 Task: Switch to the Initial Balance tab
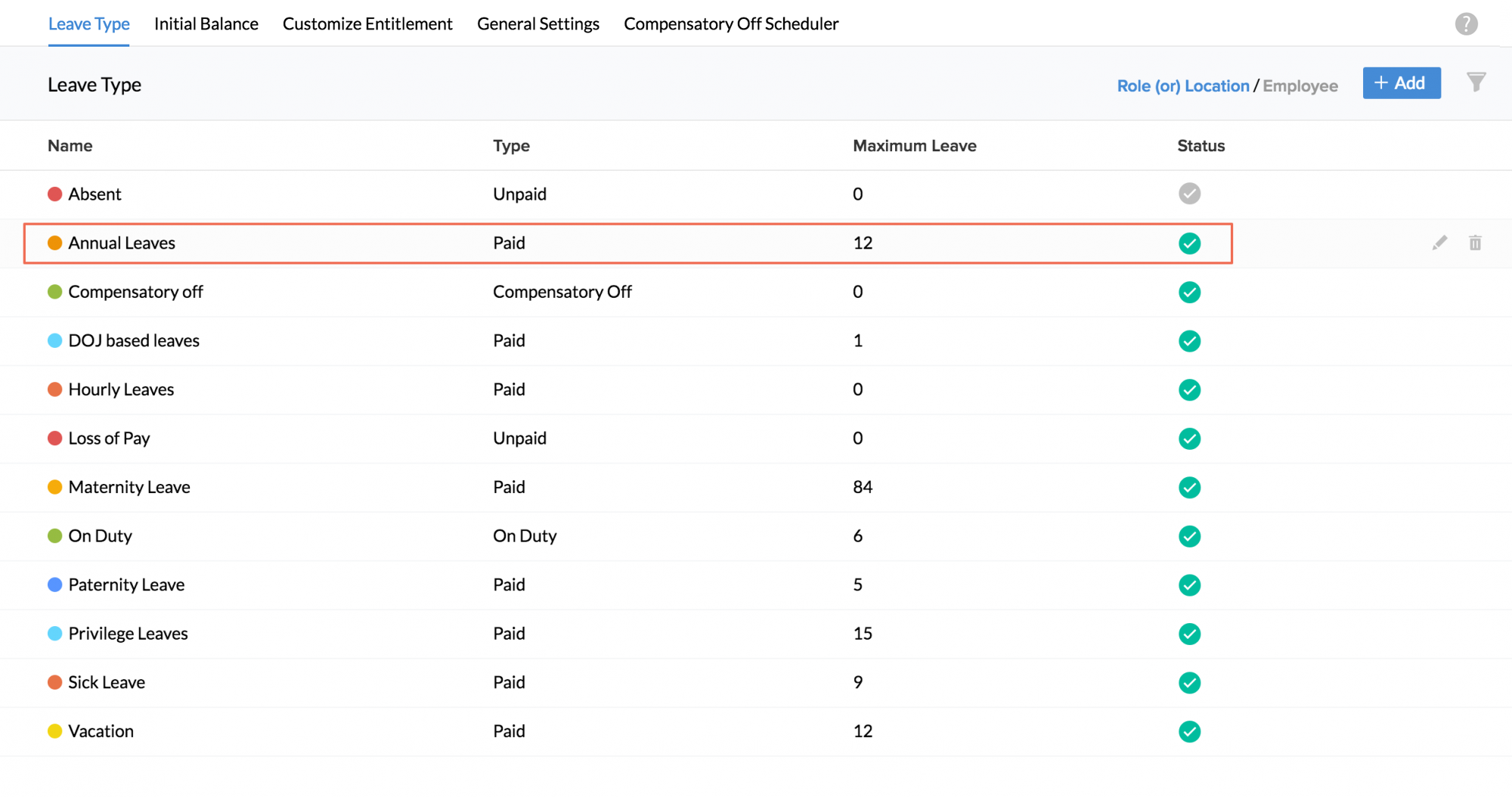[206, 24]
